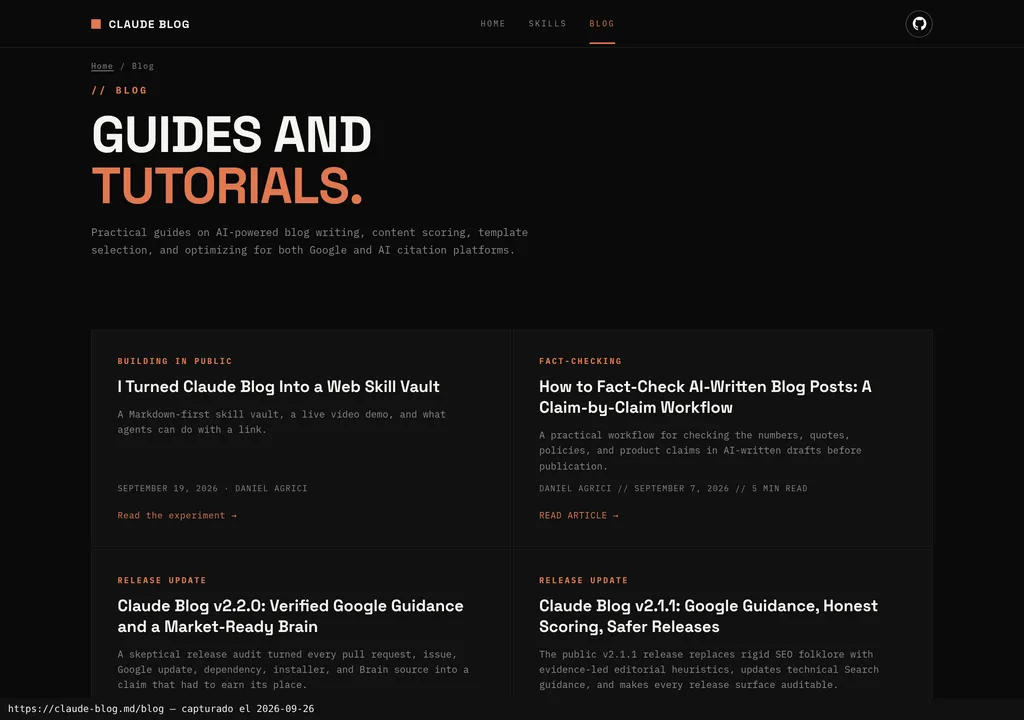Click the 'Fact-Checking' category label

coord(580,361)
